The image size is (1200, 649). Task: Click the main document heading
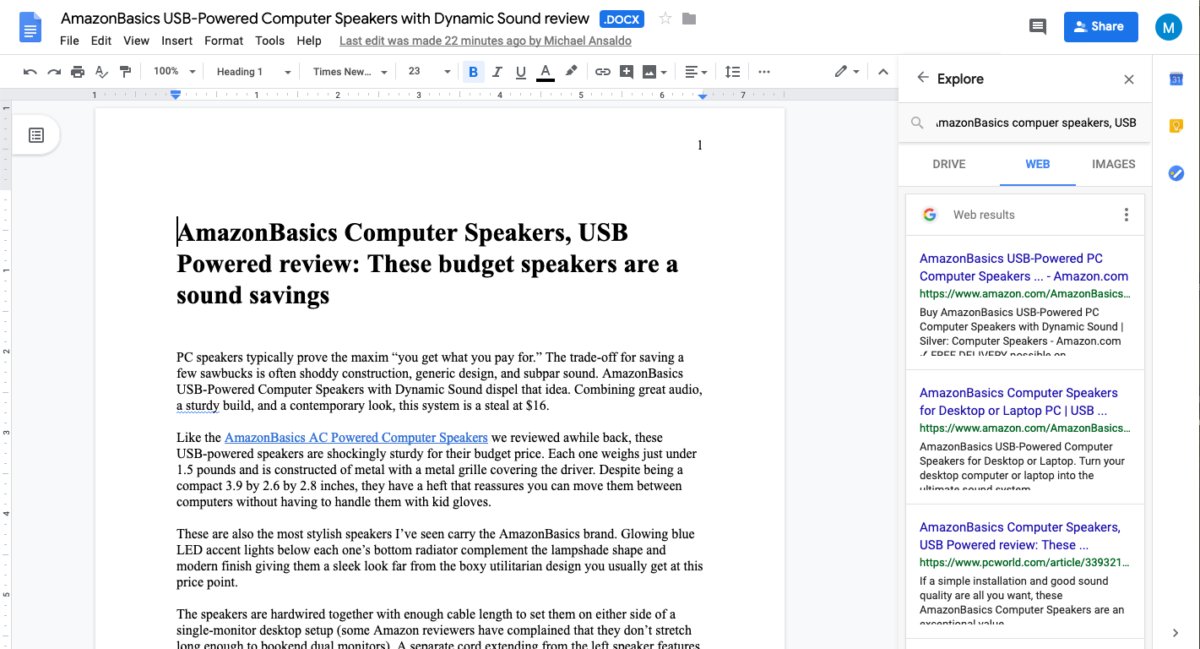427,264
